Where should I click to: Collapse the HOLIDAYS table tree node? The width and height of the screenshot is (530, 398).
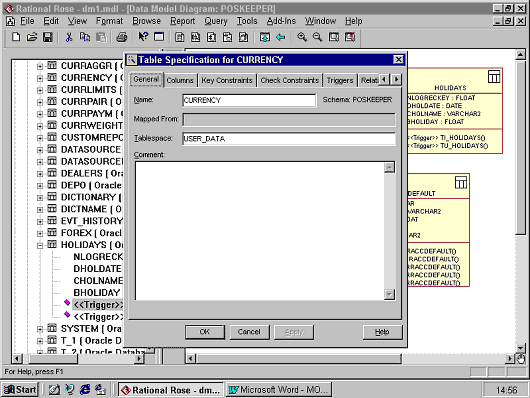[x=40, y=245]
